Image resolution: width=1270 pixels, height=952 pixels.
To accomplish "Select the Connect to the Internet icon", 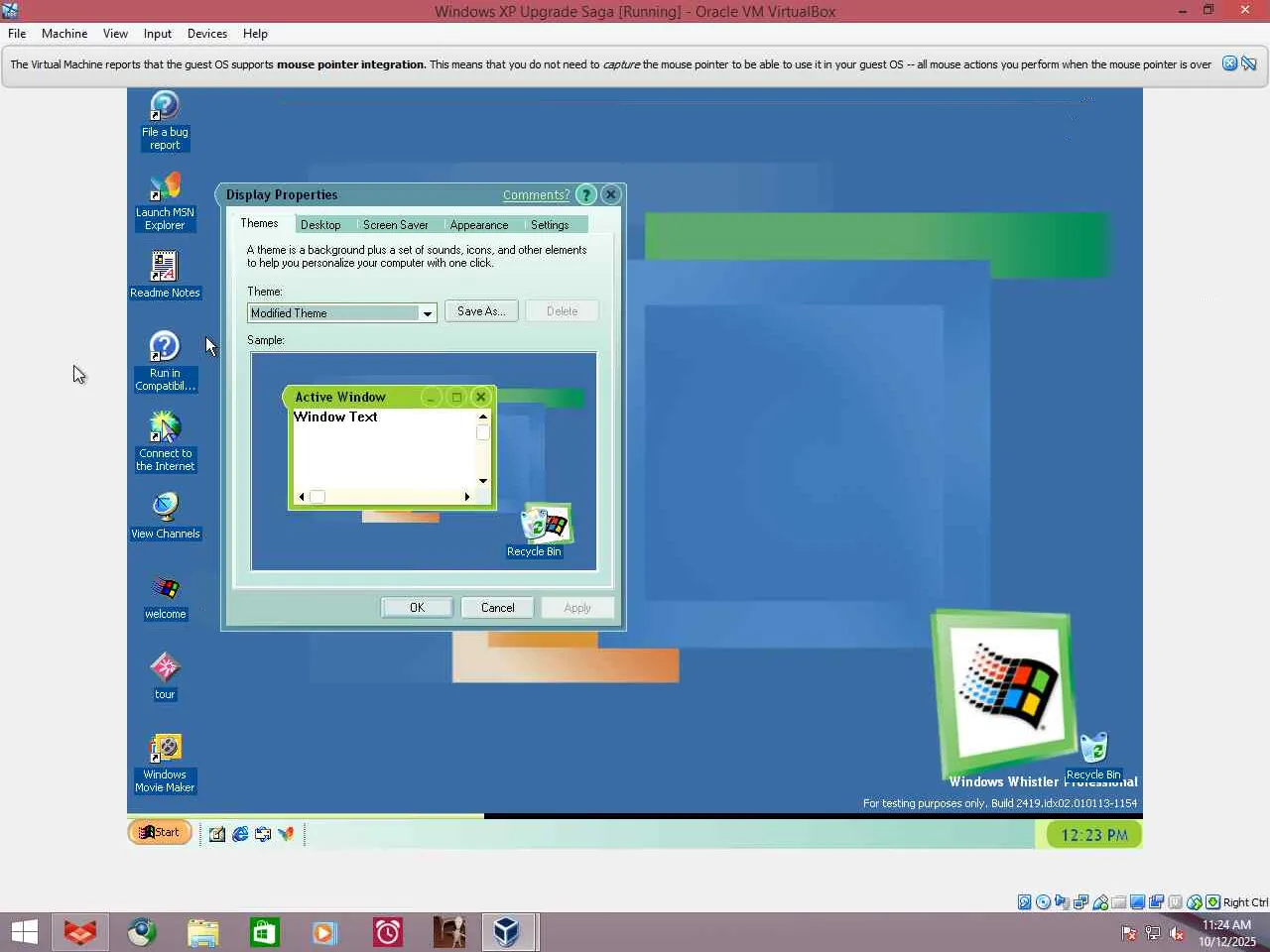I will (x=165, y=442).
